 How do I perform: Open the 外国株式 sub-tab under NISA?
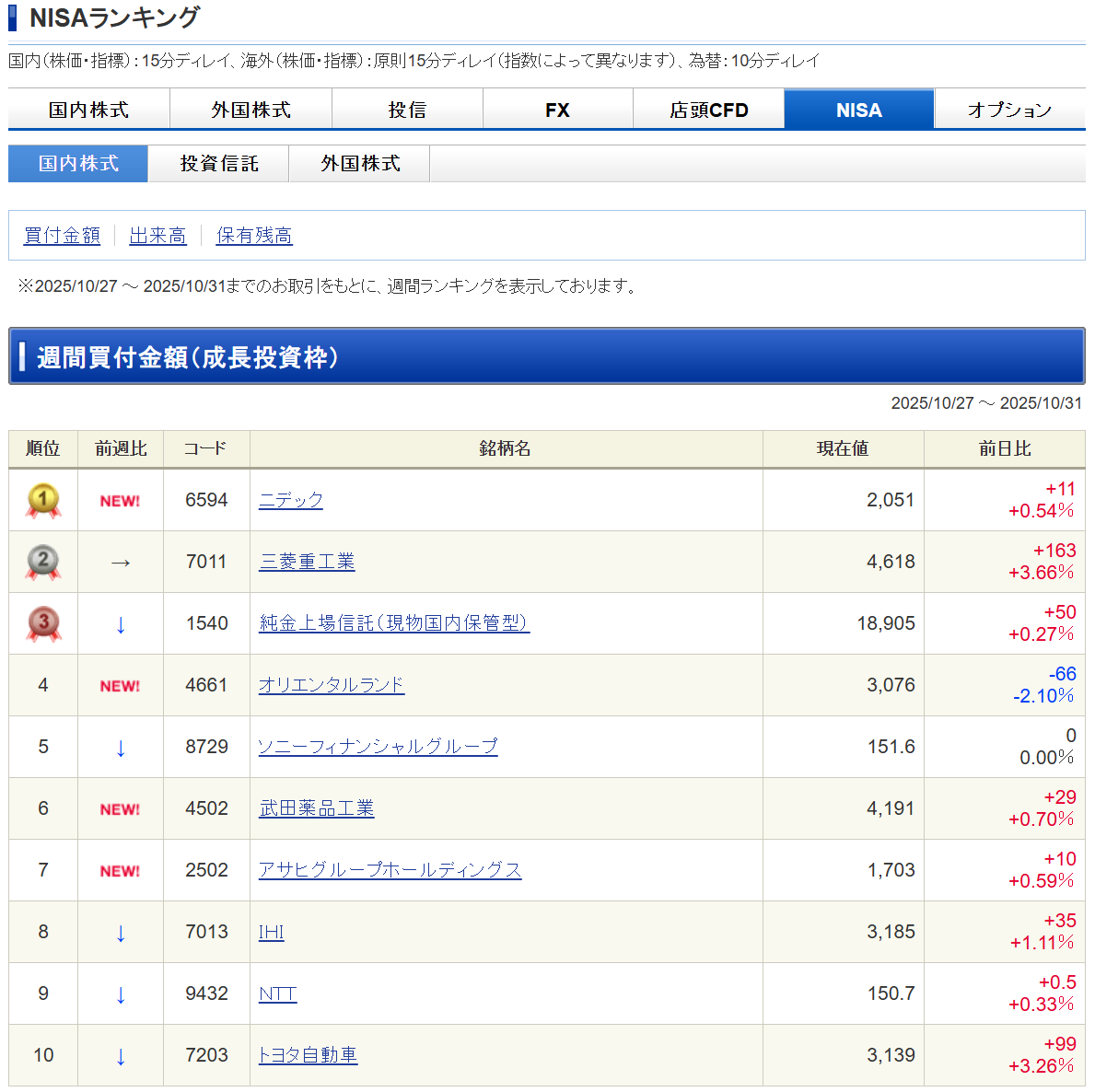360,164
